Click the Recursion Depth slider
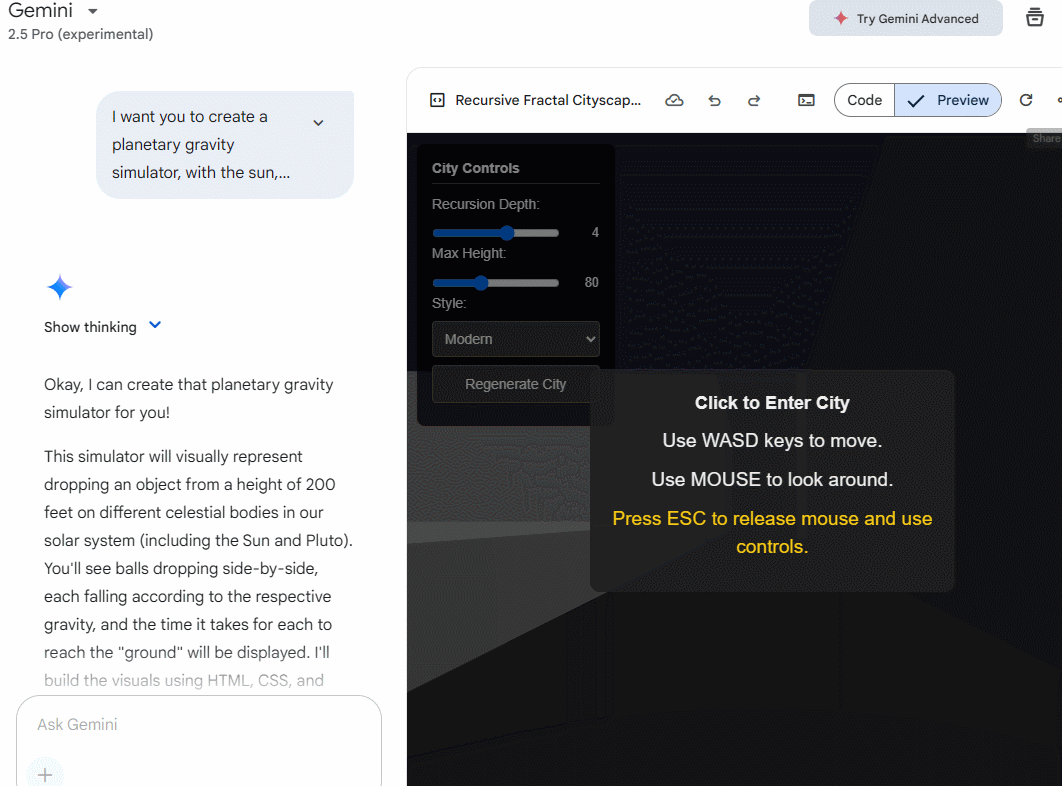 pos(496,233)
